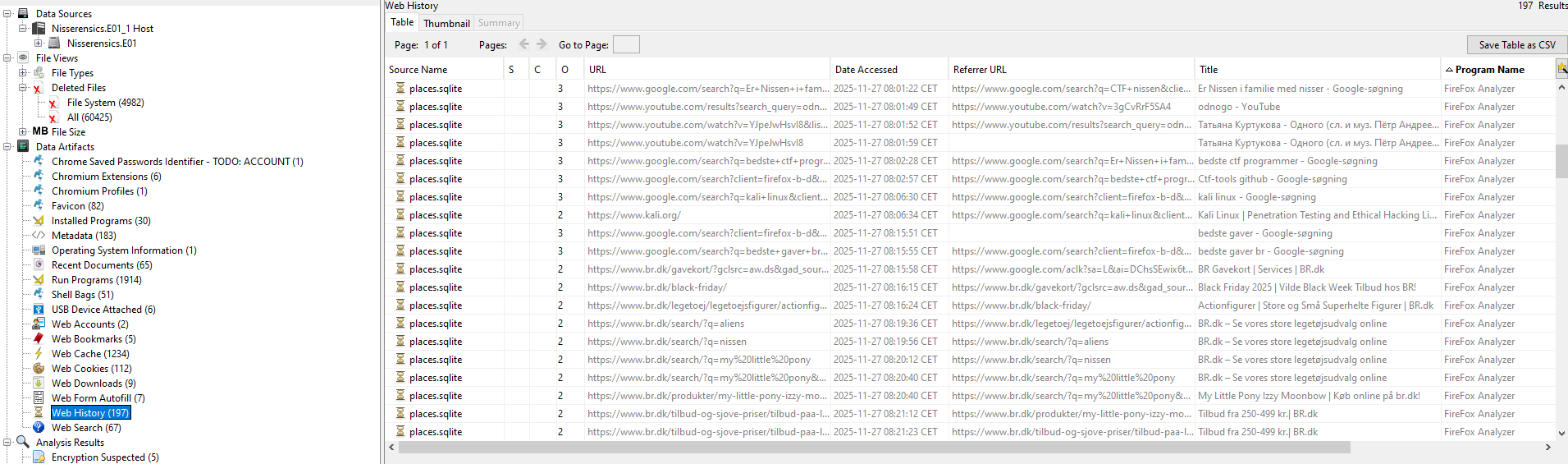Click the Recent Documents icon
This screenshot has width=1568, height=464.
click(x=39, y=264)
